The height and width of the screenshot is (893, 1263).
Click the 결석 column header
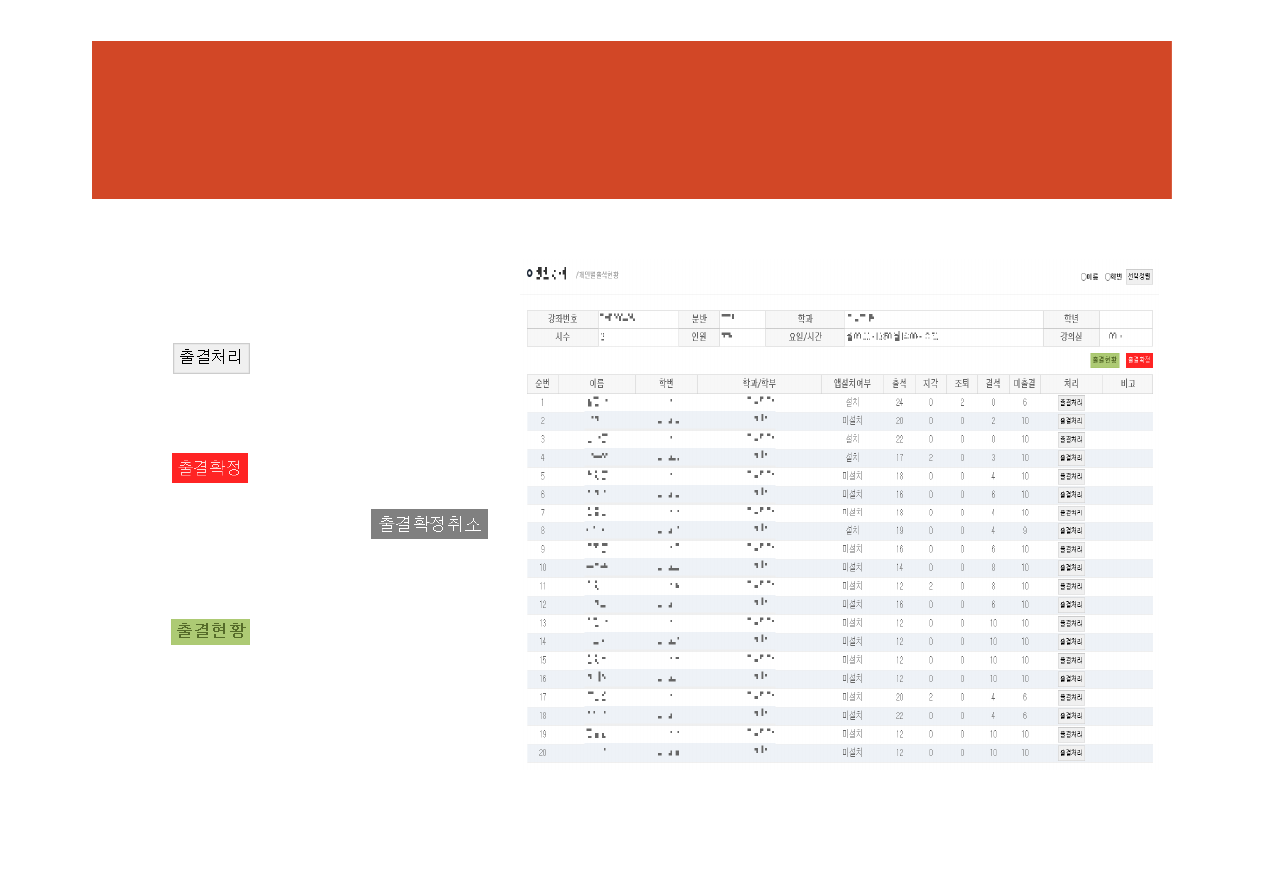pos(992,384)
